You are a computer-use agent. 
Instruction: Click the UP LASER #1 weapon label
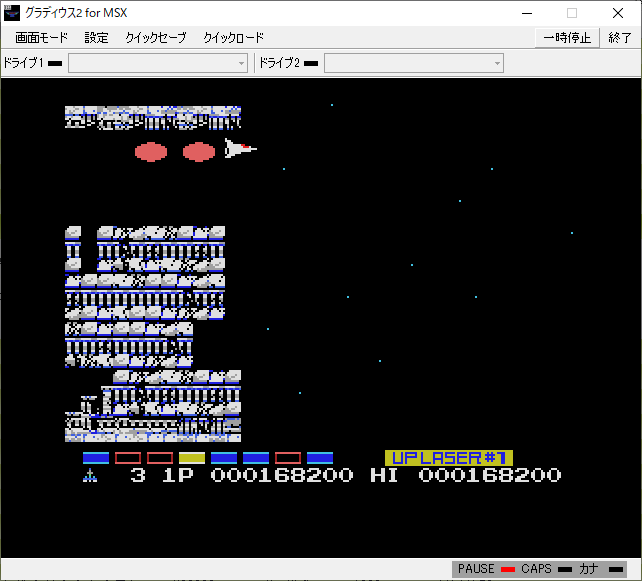click(x=449, y=458)
